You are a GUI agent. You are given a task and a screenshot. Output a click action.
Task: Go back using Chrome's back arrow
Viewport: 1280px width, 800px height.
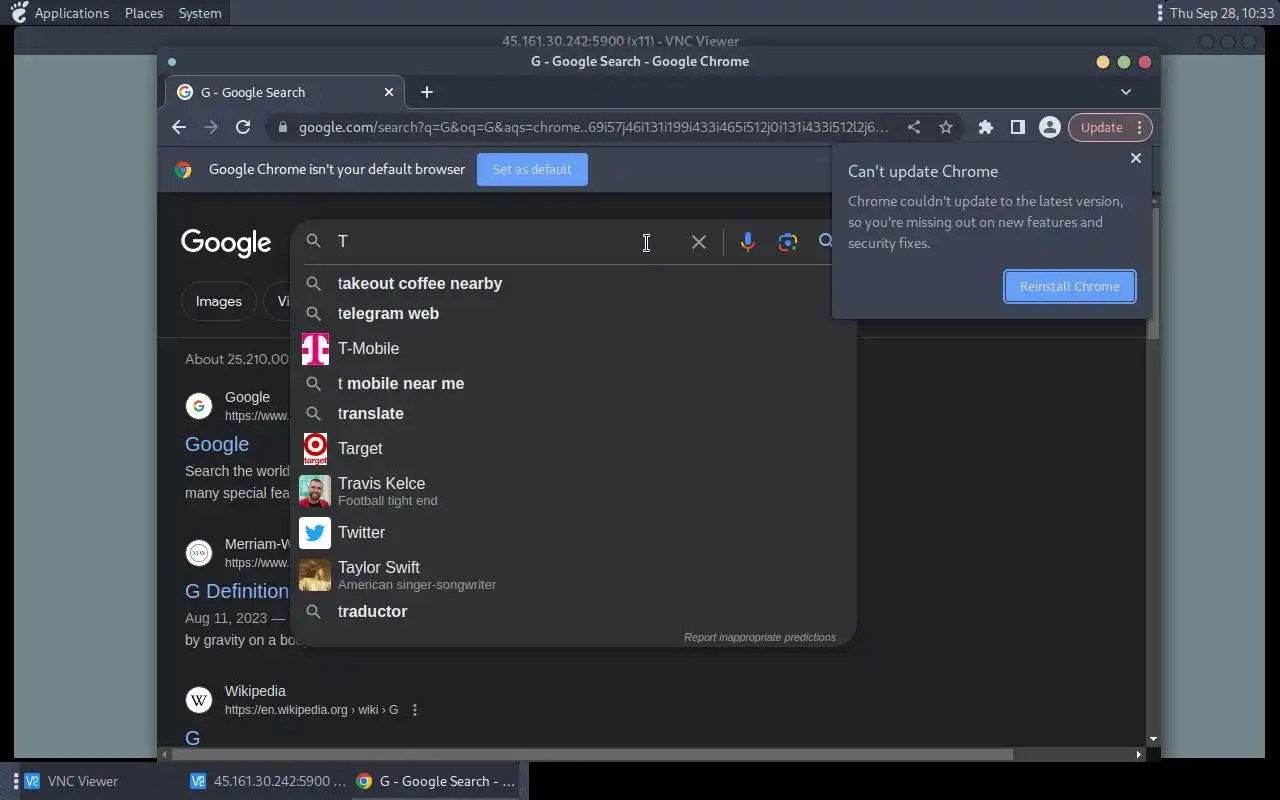(x=179, y=127)
